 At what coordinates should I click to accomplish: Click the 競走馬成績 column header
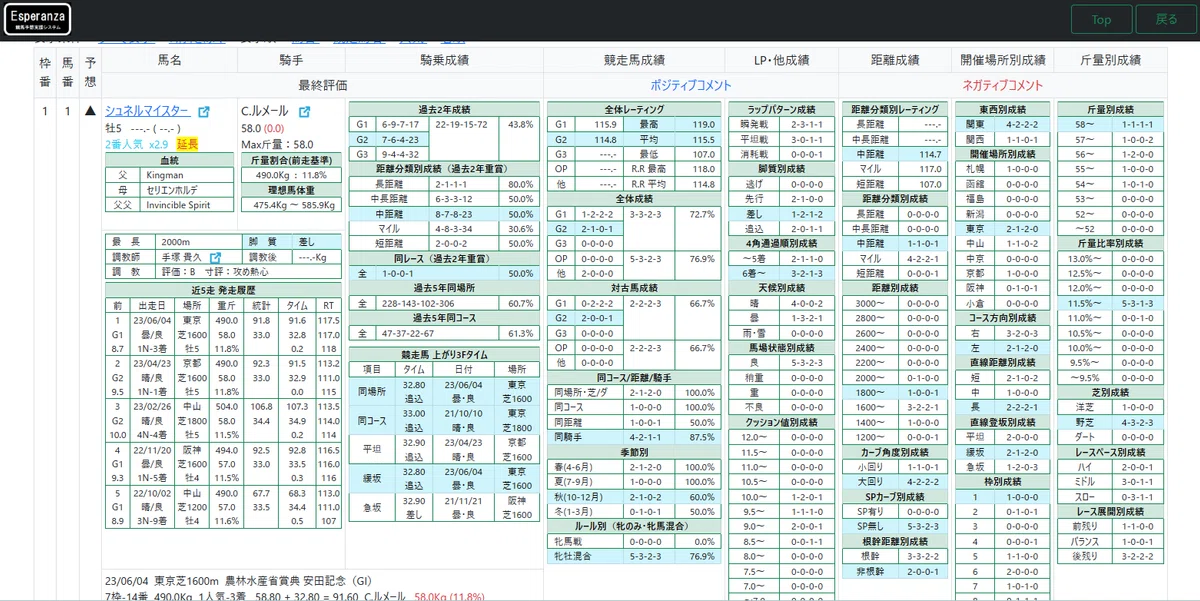pyautogui.click(x=635, y=60)
